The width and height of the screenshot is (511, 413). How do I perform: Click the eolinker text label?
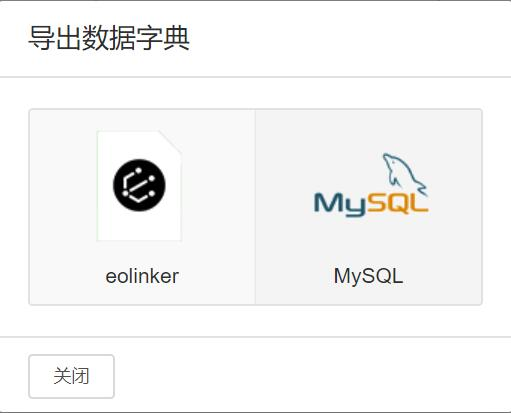pyautogui.click(x=142, y=276)
